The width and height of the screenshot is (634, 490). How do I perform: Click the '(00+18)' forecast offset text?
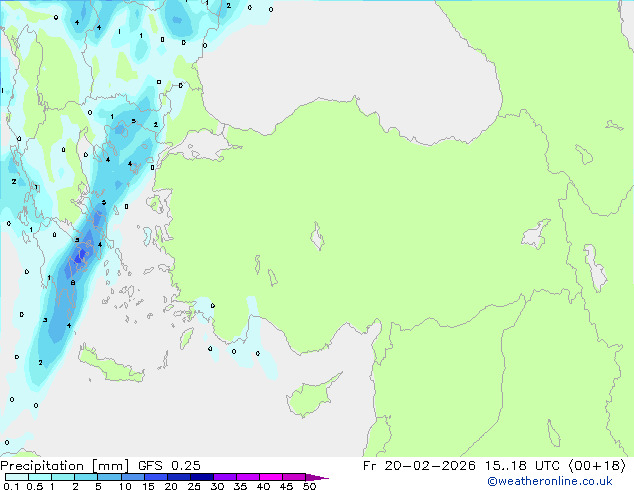tap(597, 466)
